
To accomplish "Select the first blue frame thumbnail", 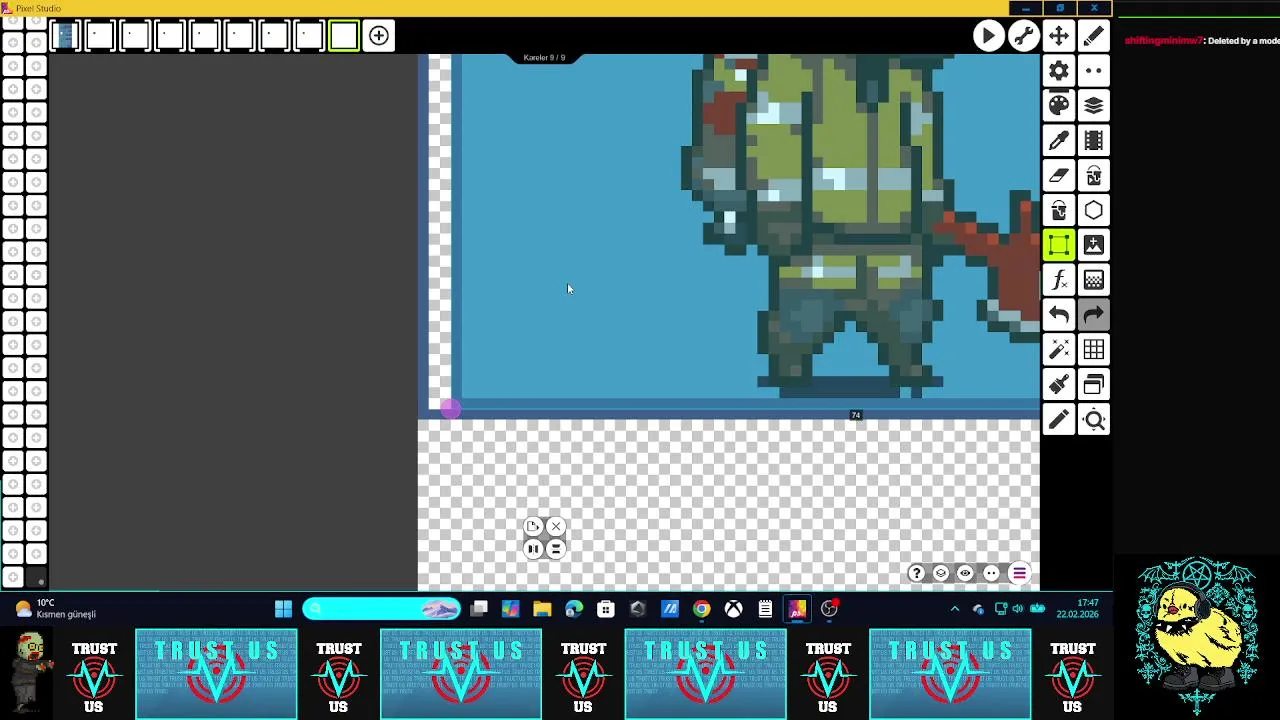I will (x=65, y=36).
